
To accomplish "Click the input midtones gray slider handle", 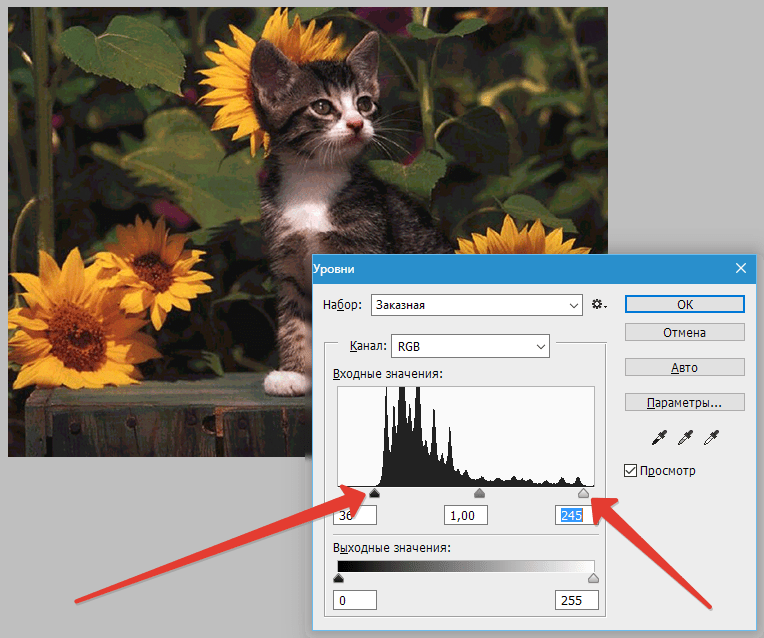I will coord(479,493).
